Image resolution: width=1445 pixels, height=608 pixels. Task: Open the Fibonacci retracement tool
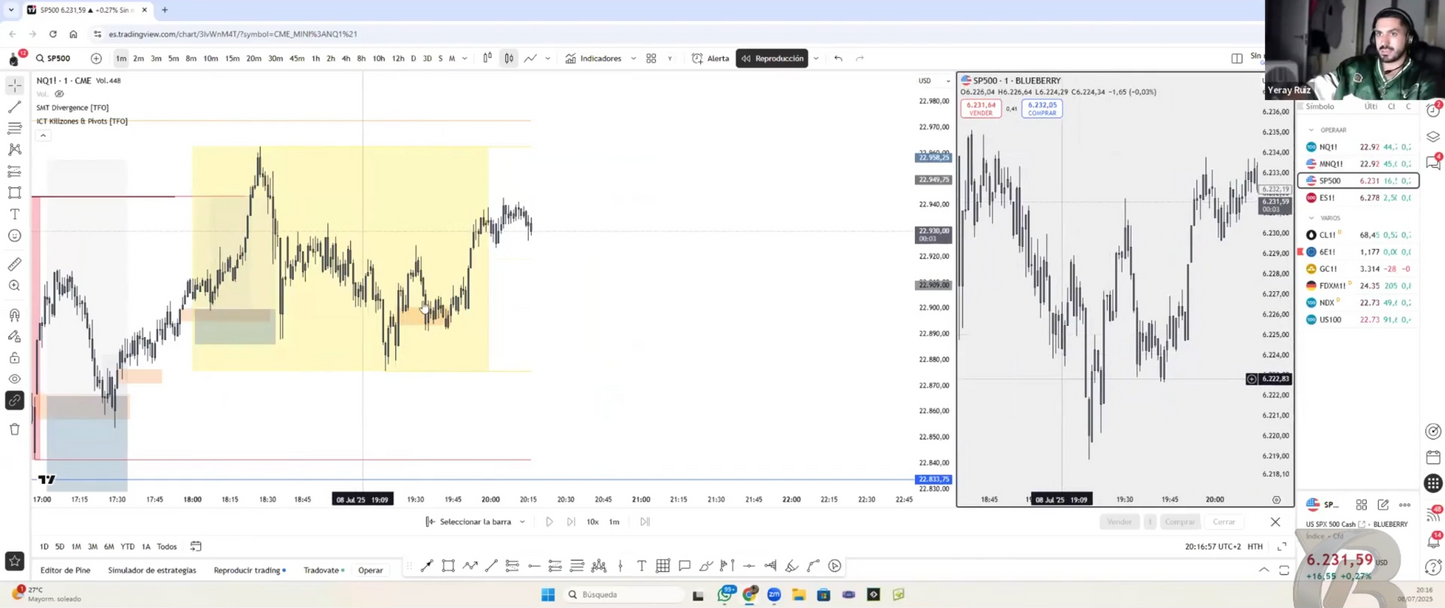point(14,128)
